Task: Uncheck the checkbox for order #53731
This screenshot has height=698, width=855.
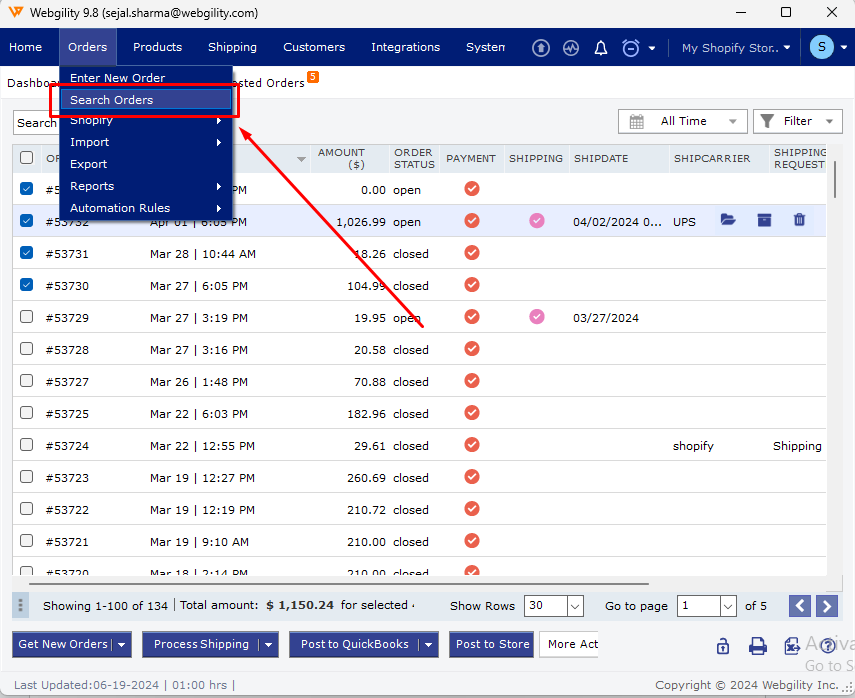Action: pyautogui.click(x=26, y=252)
